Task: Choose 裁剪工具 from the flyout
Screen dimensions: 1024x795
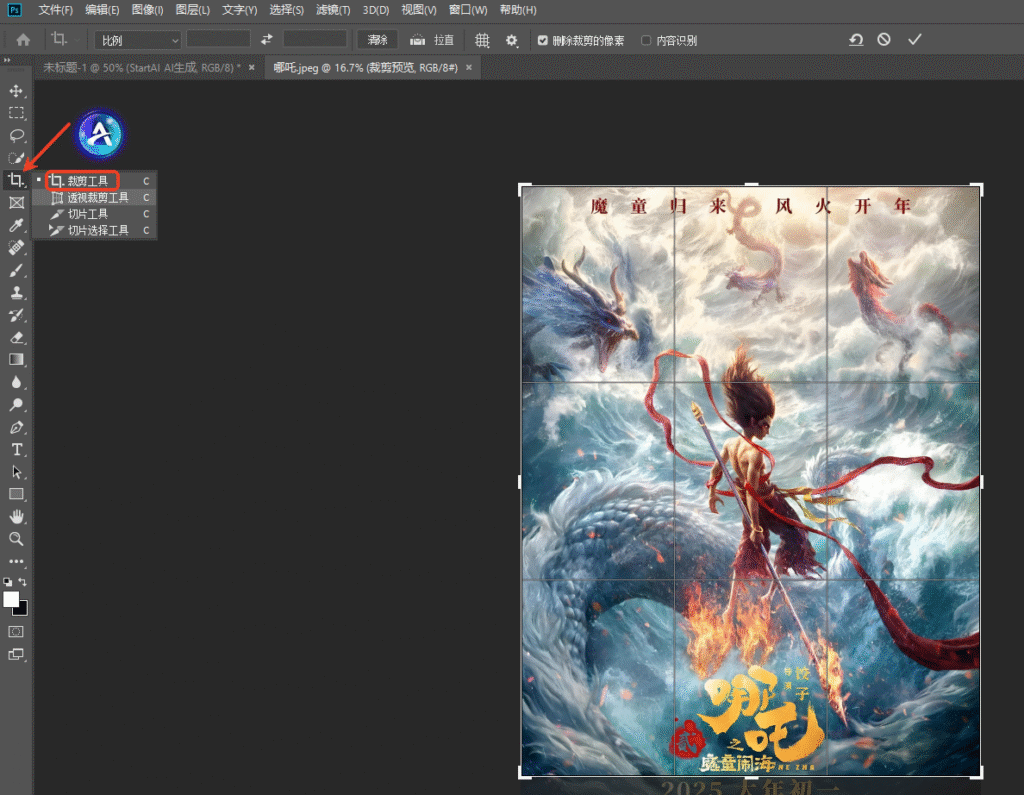Action: pos(94,181)
